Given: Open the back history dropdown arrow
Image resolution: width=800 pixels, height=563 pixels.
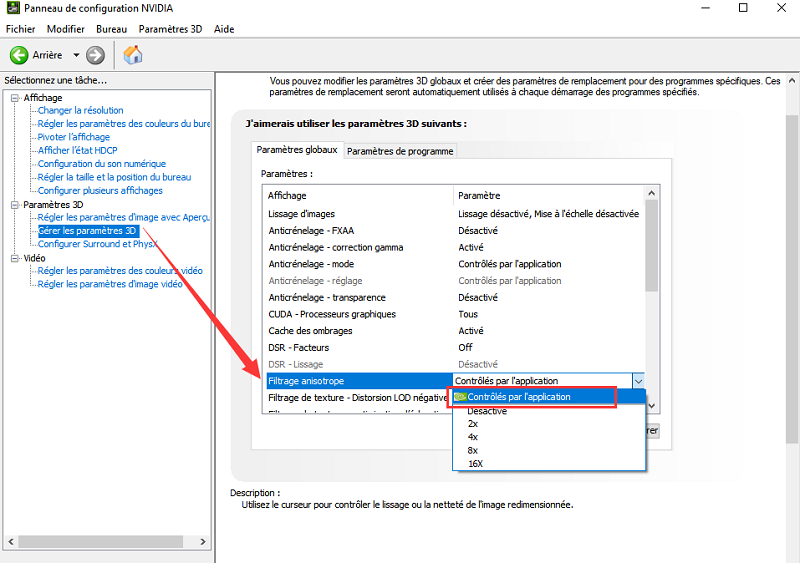Looking at the screenshot, I should click(x=76, y=55).
